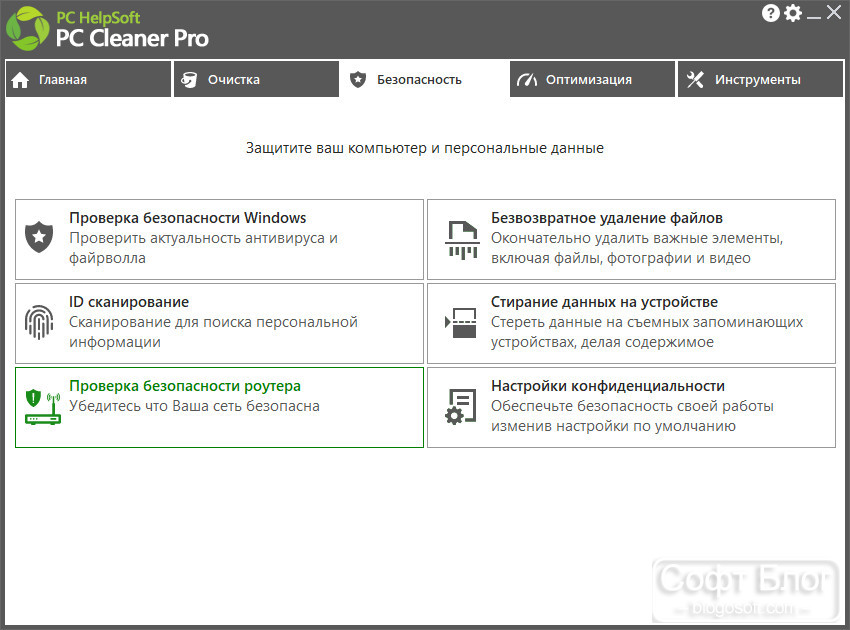Minimize the PC Cleaner Pro window
The height and width of the screenshot is (630, 850).
click(813, 16)
